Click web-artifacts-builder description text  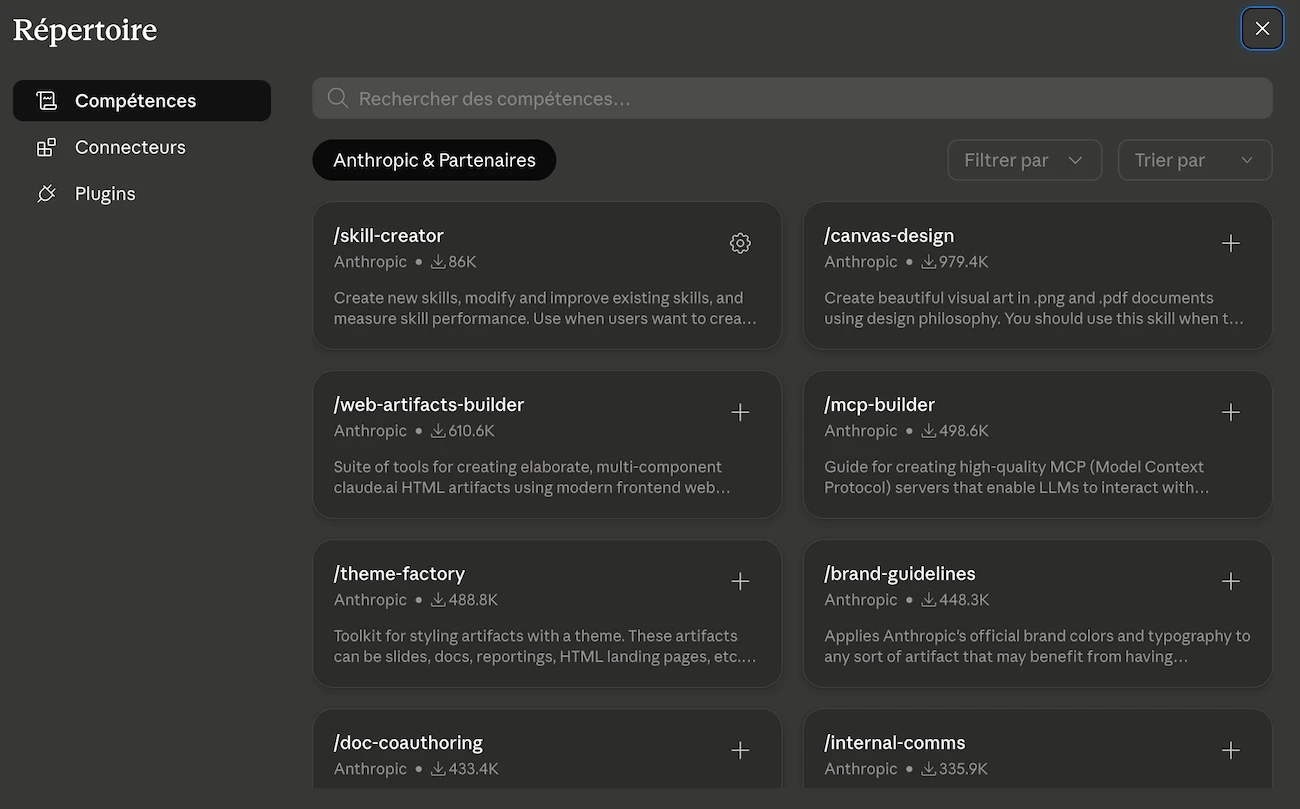click(x=532, y=477)
